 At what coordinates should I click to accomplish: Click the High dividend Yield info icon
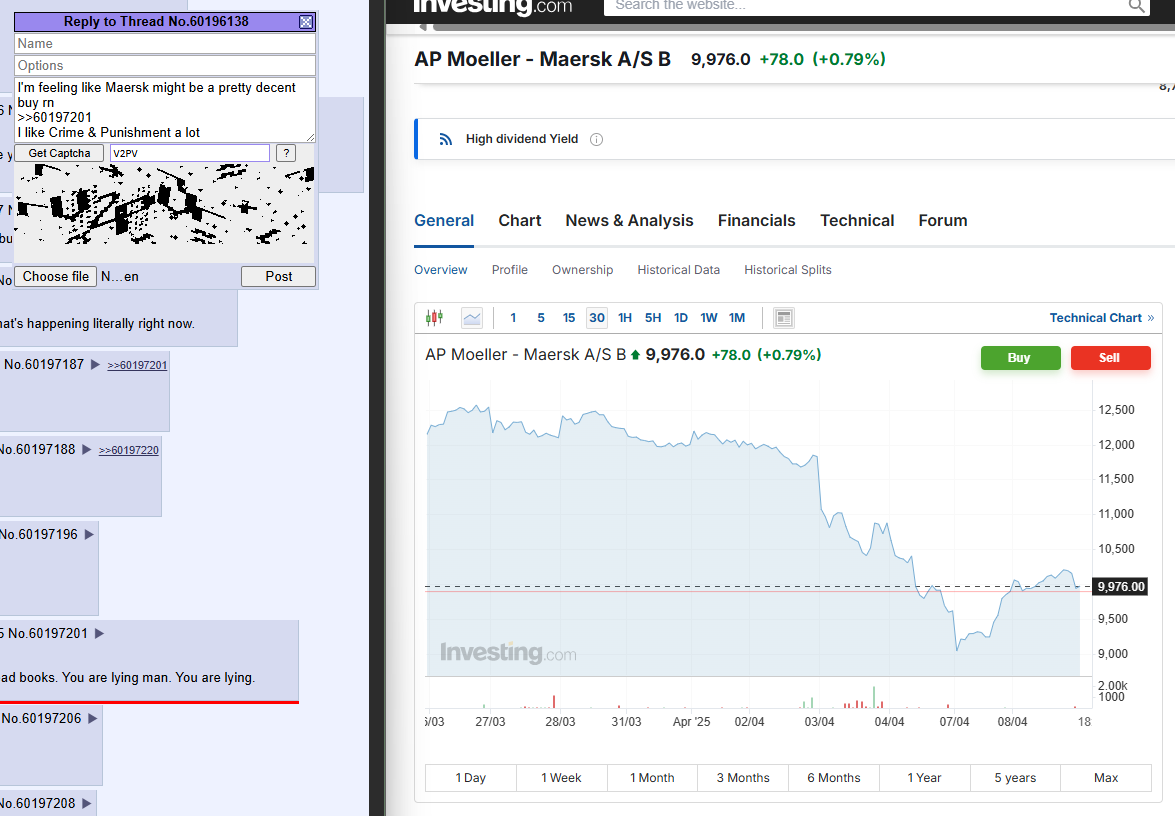pyautogui.click(x=596, y=139)
